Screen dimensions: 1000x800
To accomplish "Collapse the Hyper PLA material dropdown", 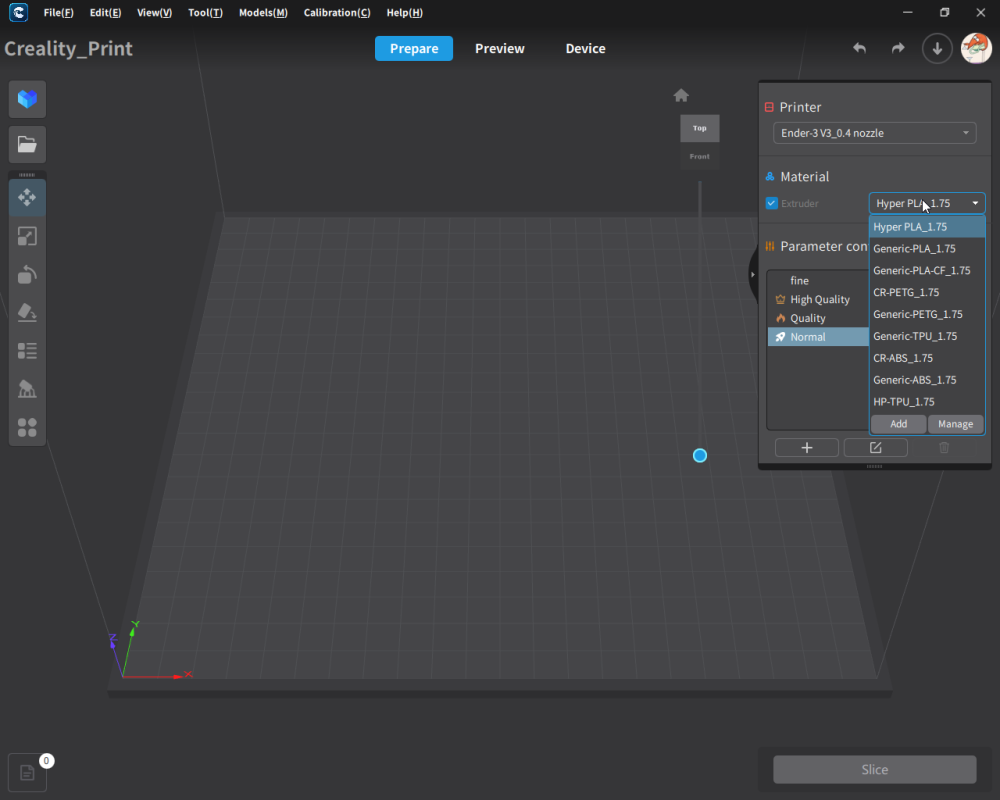I will [926, 203].
